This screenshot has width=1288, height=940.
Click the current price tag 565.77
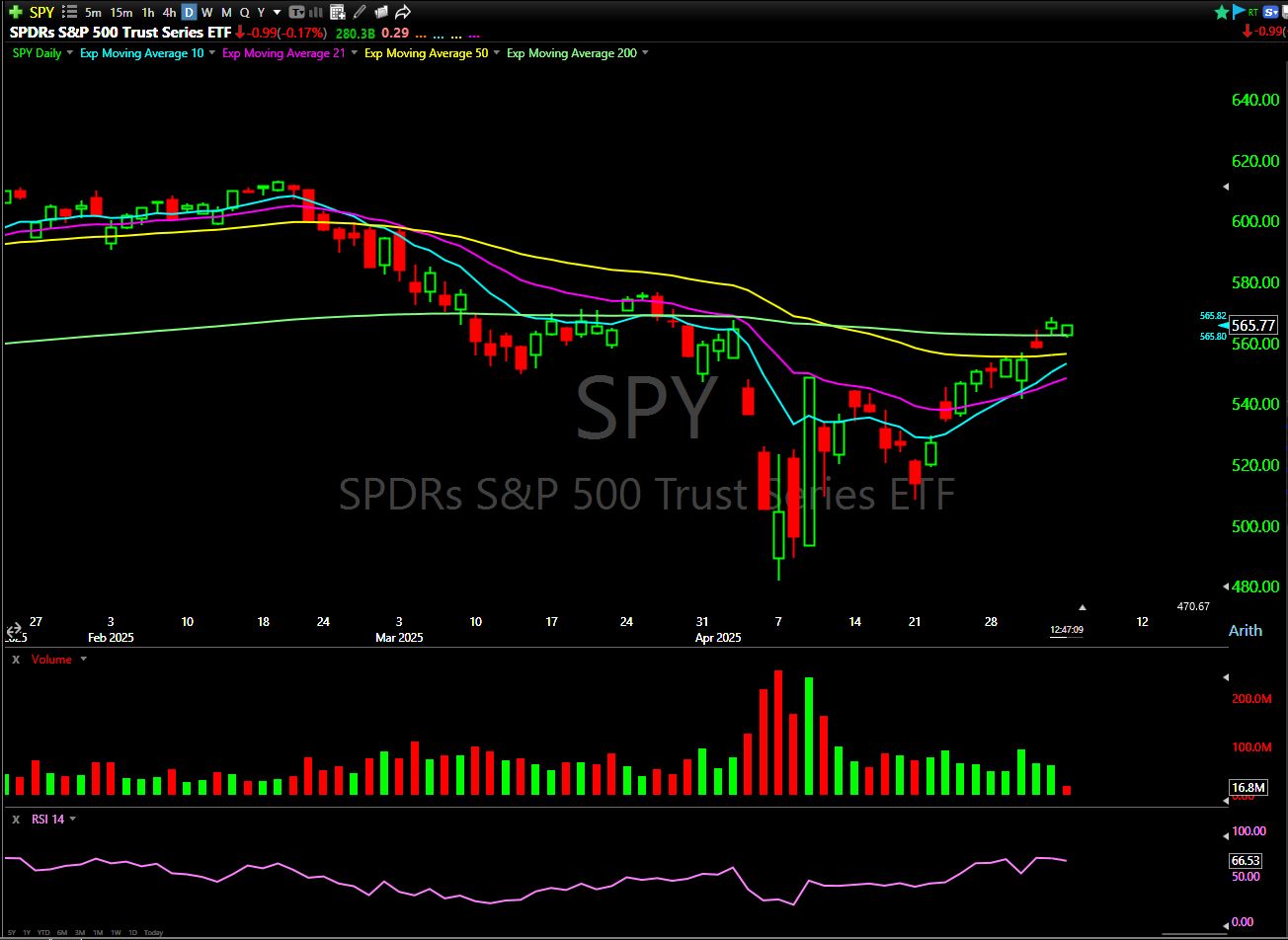[1253, 325]
